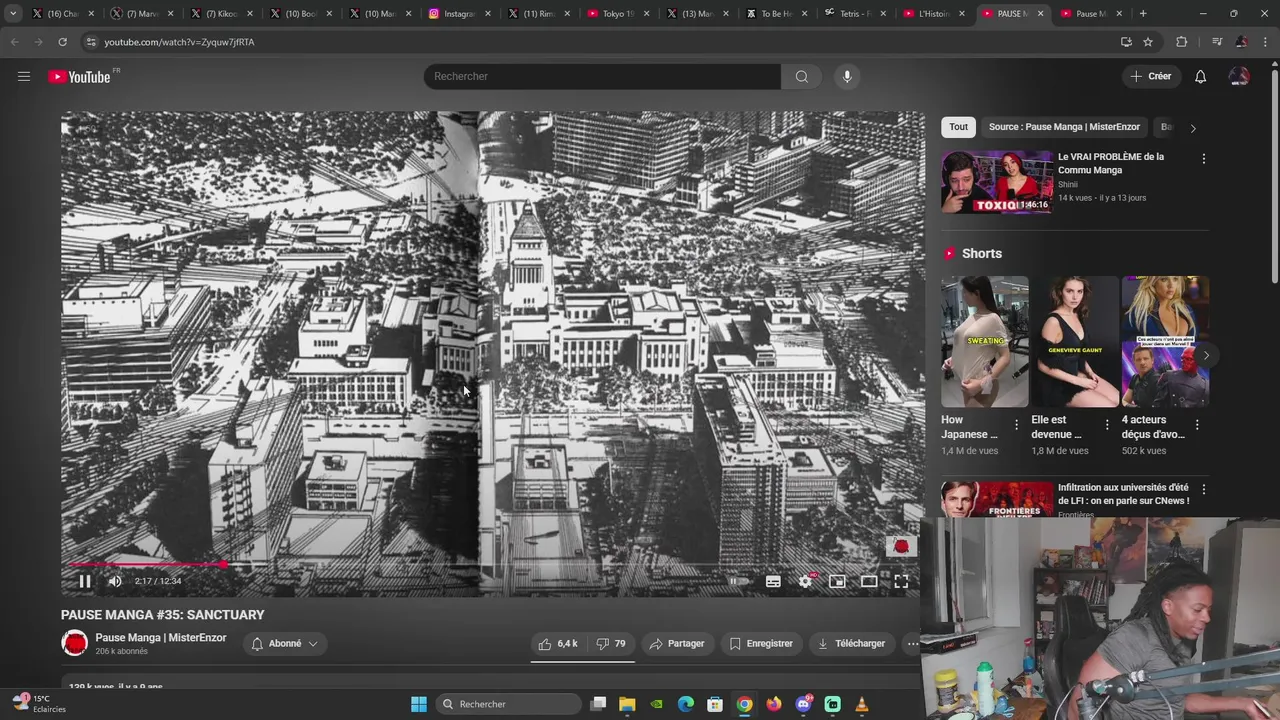Open YouTube notifications bell
Screen dimensions: 1280x720
tap(1201, 76)
